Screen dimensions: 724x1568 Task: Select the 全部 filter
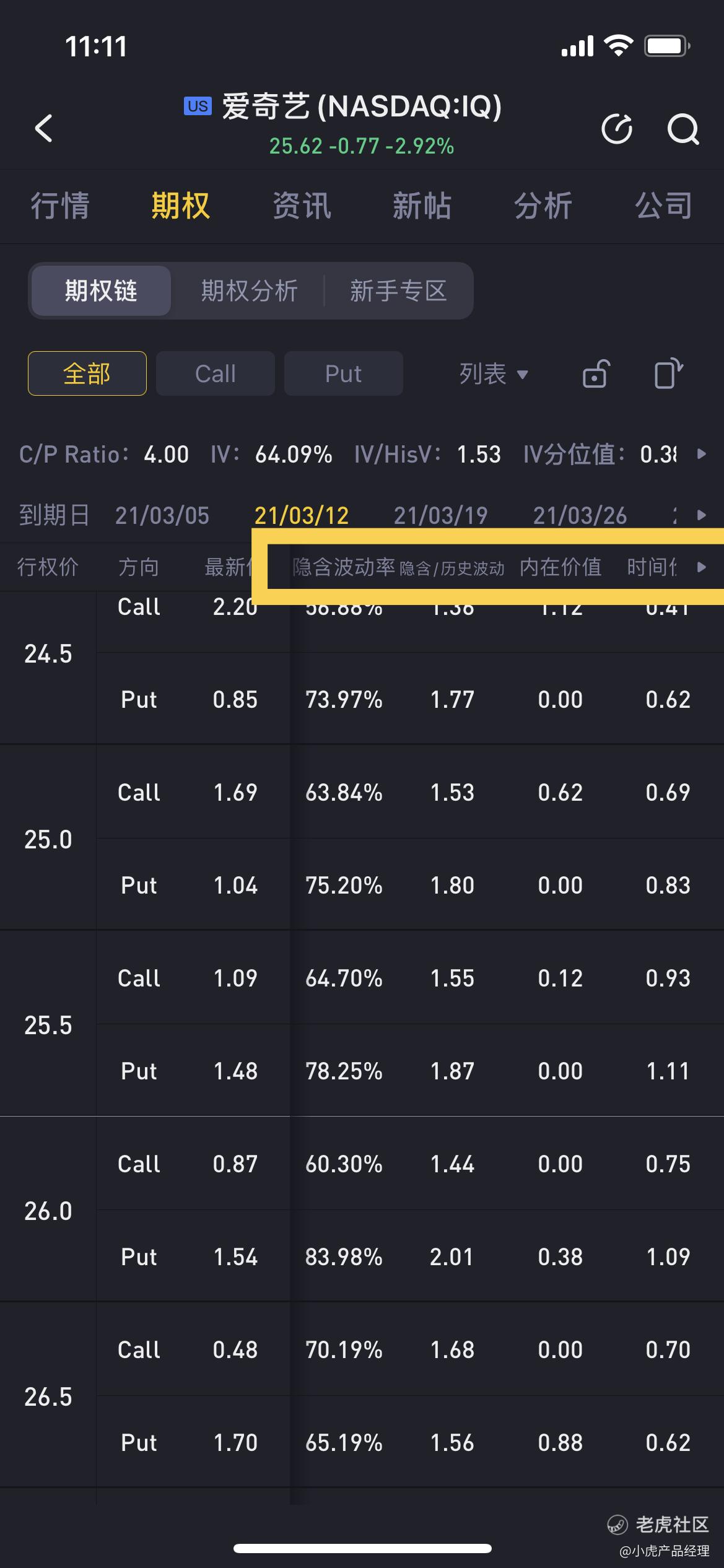click(x=87, y=373)
